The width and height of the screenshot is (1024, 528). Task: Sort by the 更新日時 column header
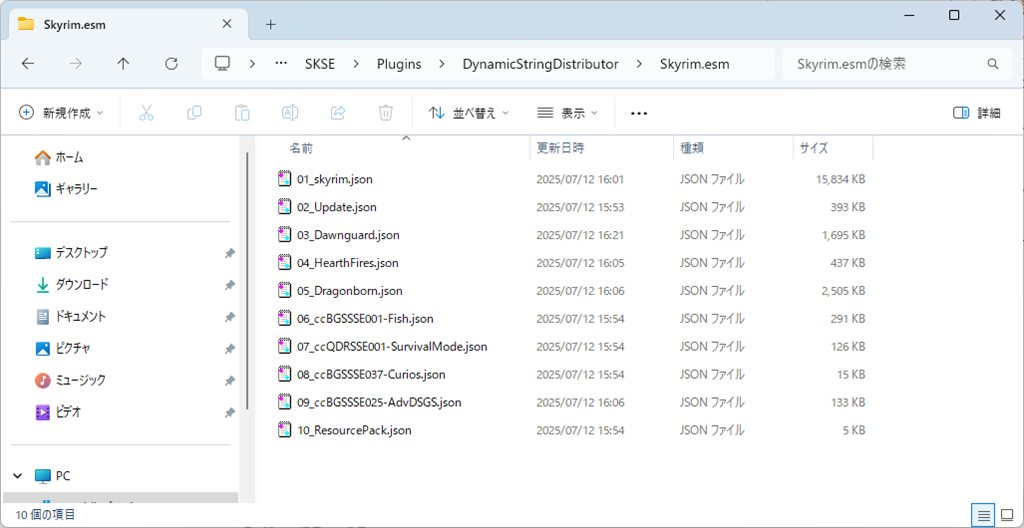pyautogui.click(x=601, y=148)
